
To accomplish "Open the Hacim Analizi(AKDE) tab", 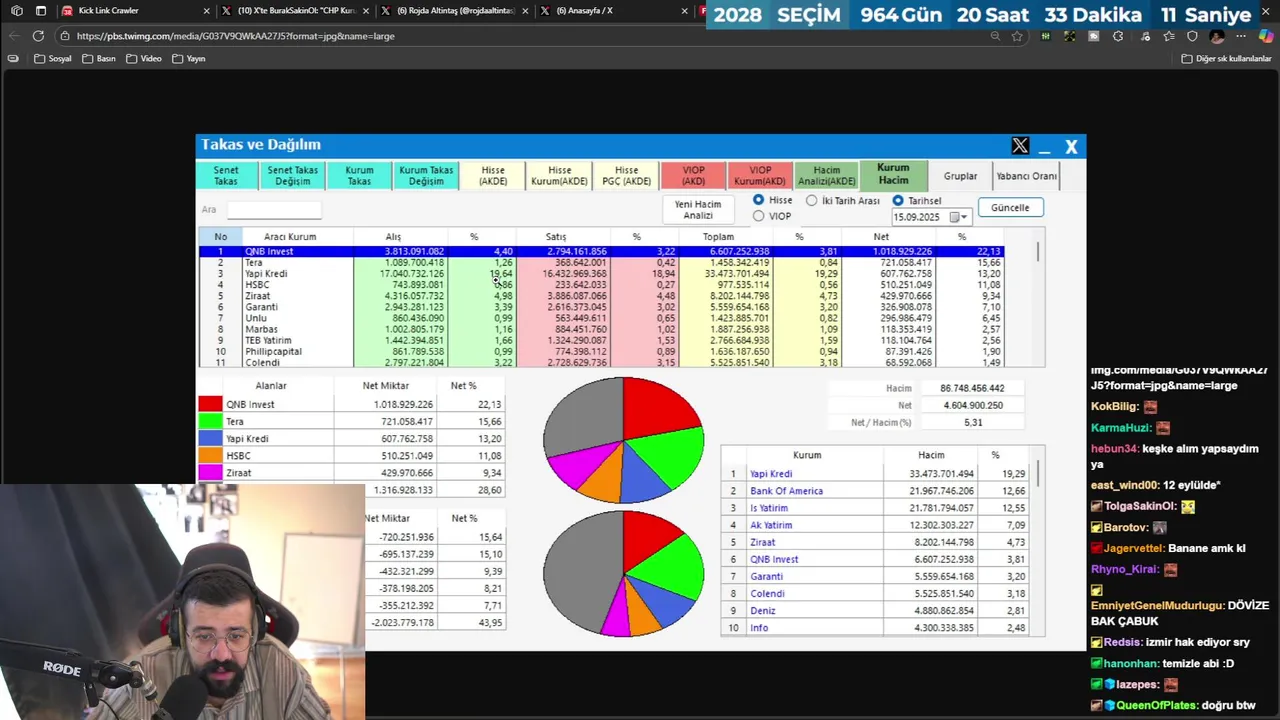I will (827, 176).
